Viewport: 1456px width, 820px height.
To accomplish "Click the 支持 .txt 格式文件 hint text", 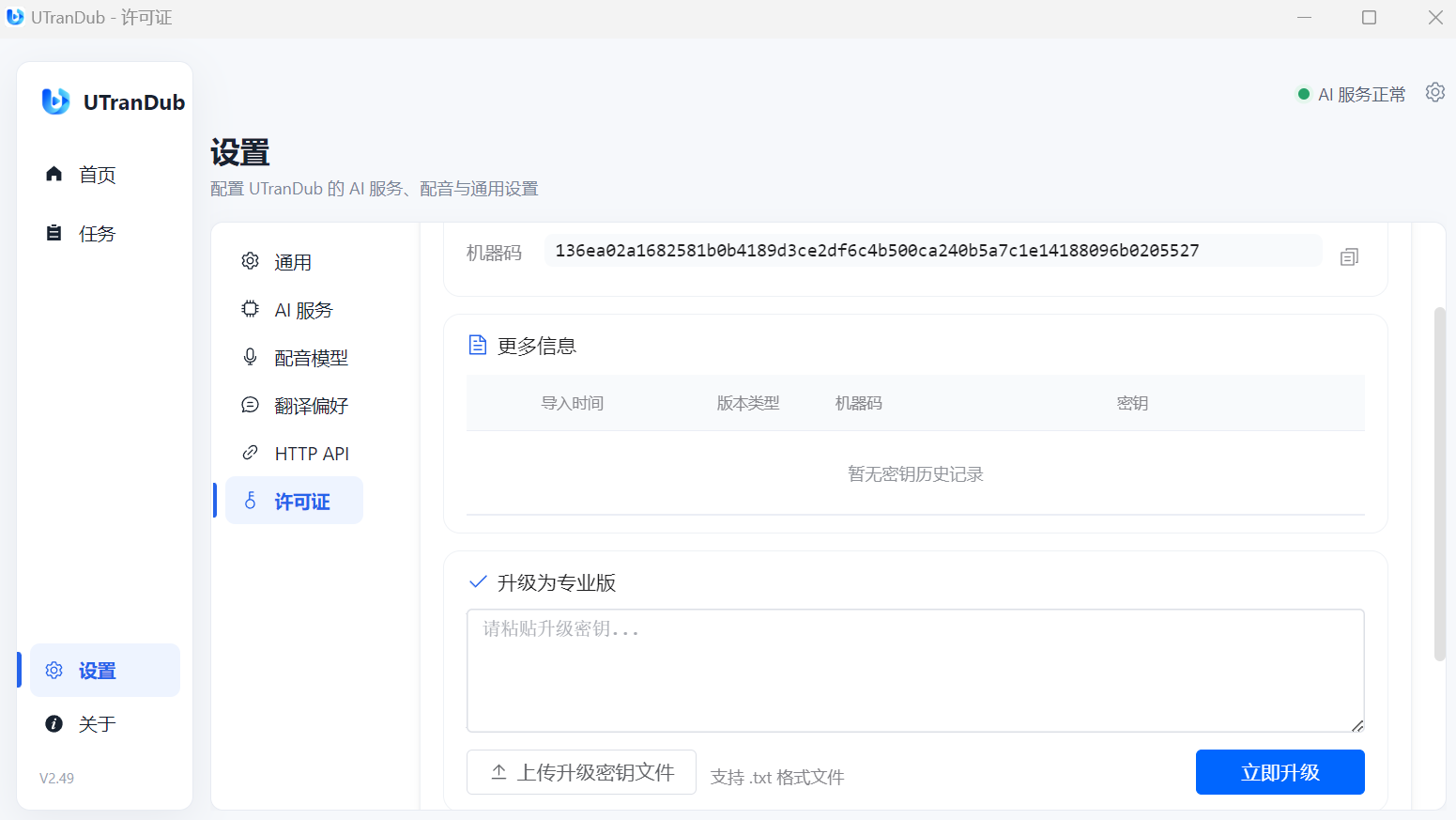I will pos(777,777).
